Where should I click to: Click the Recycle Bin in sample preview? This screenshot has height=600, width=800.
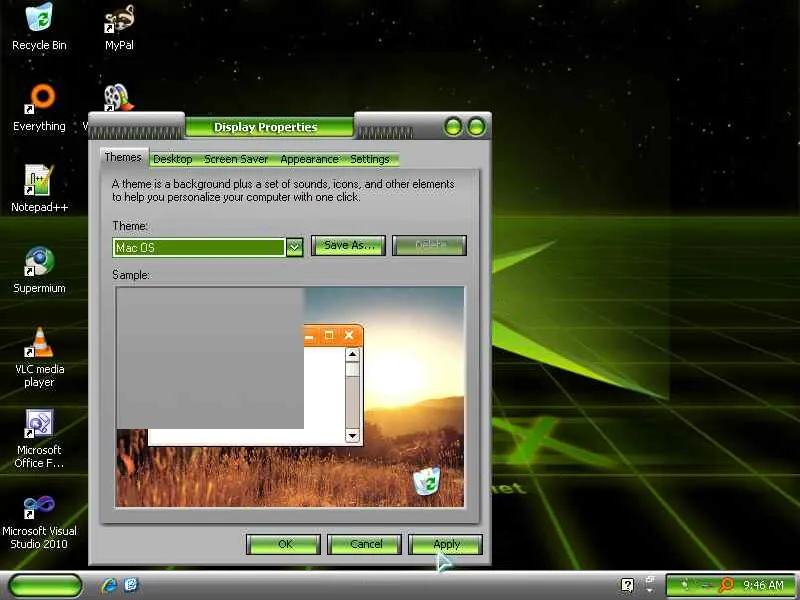click(x=427, y=481)
